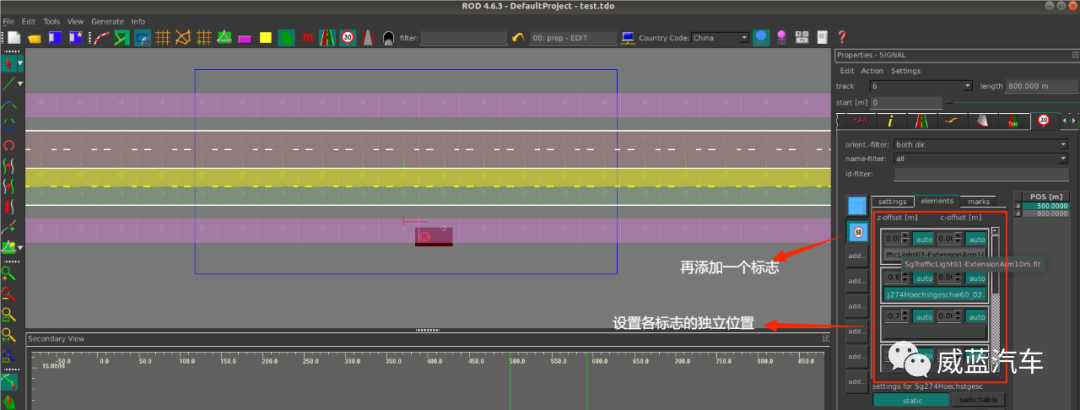Click the red .flt model icon
1080x410 pixels.
click(307, 38)
